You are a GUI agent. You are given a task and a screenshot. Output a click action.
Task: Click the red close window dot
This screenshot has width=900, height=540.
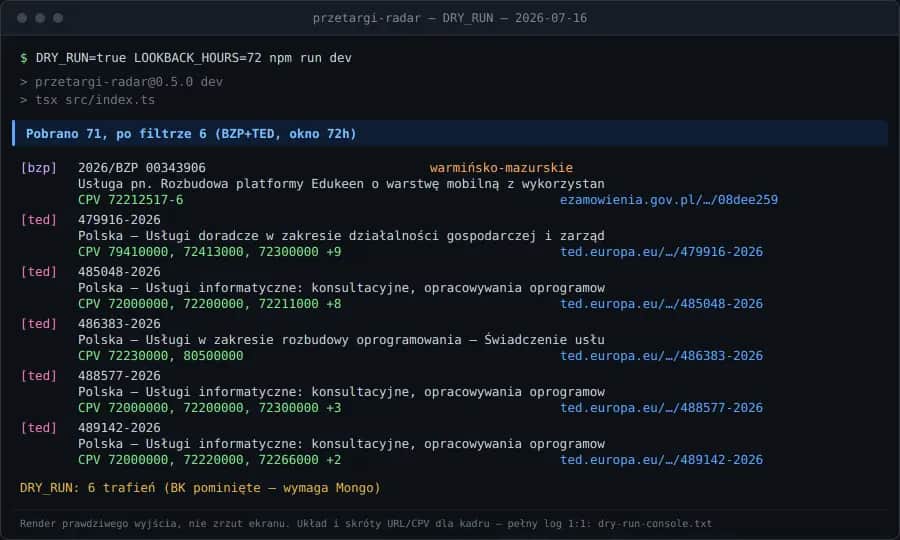click(22, 18)
